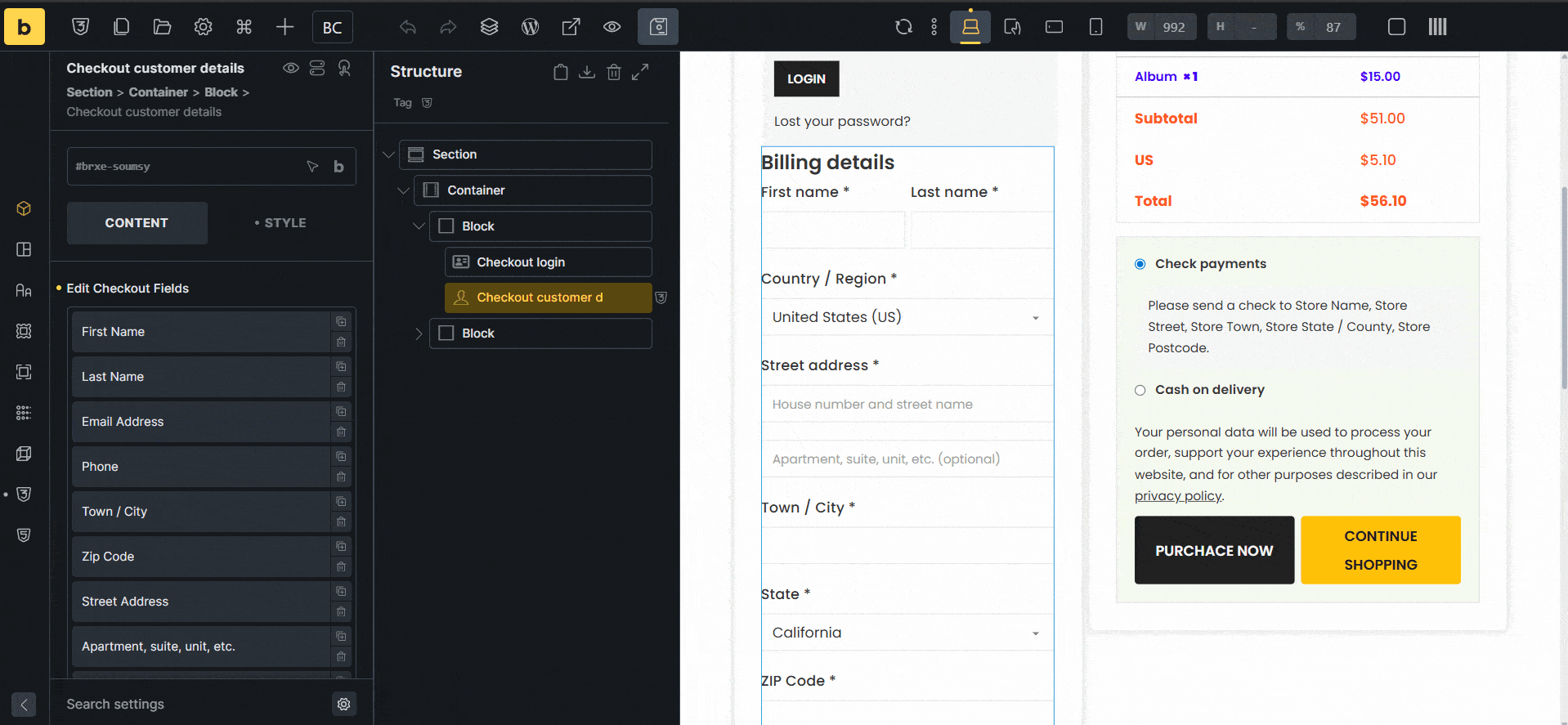Collapse the Section tree node
Image resolution: width=1568 pixels, height=725 pixels.
[x=388, y=154]
